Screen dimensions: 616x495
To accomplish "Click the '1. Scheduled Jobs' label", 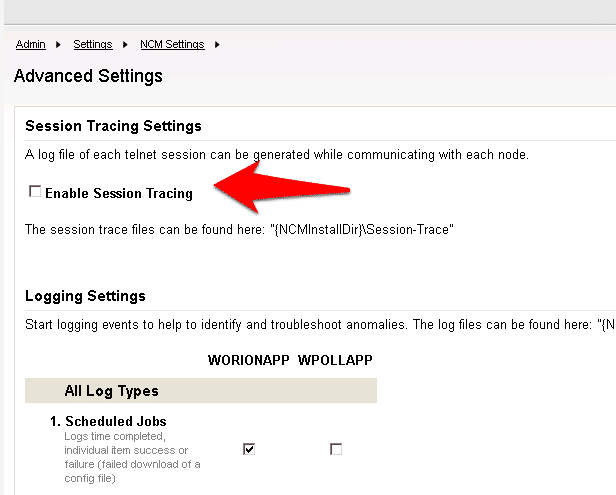I will [108, 421].
